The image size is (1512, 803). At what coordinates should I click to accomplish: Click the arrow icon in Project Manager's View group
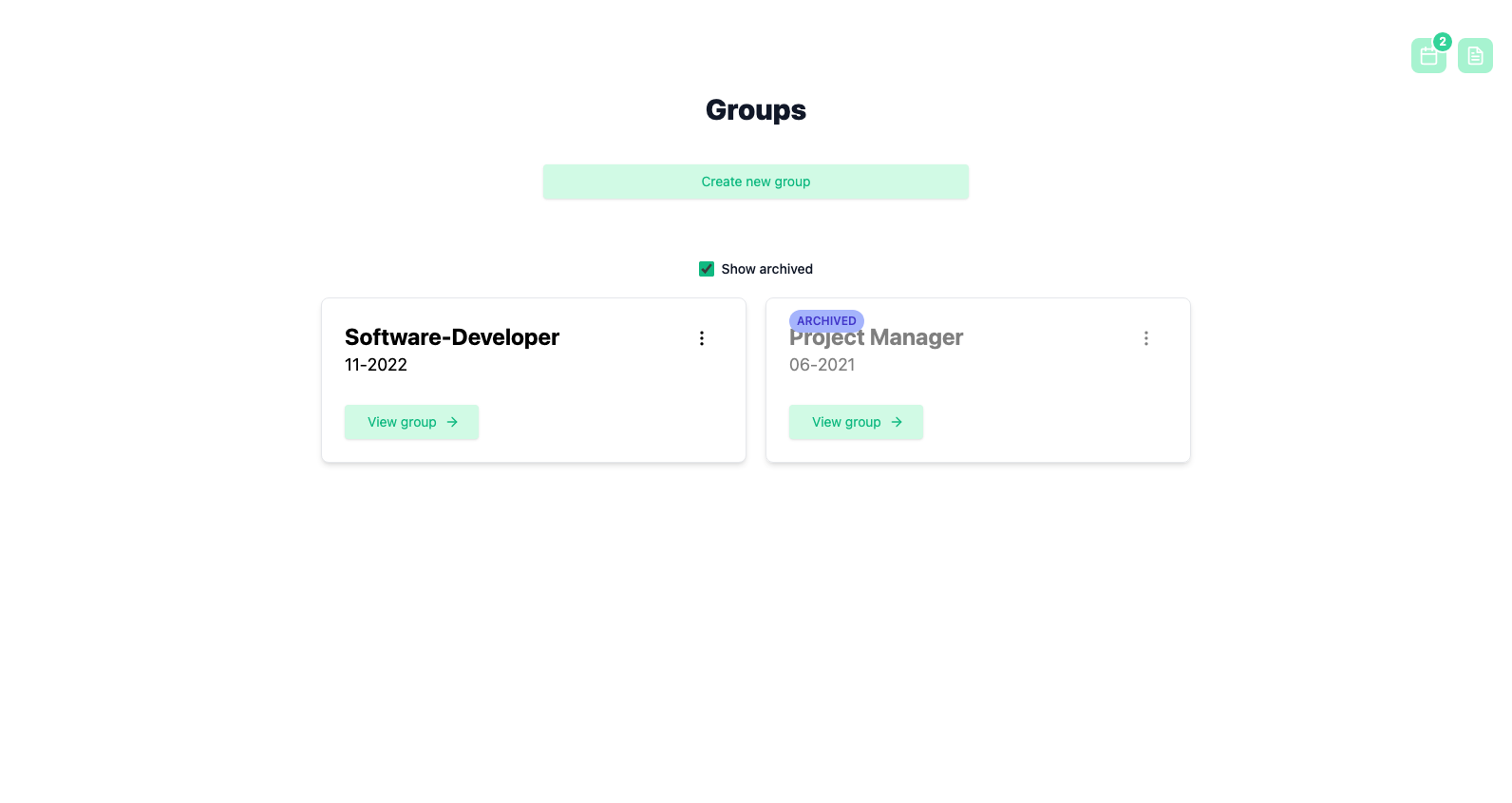coord(897,422)
